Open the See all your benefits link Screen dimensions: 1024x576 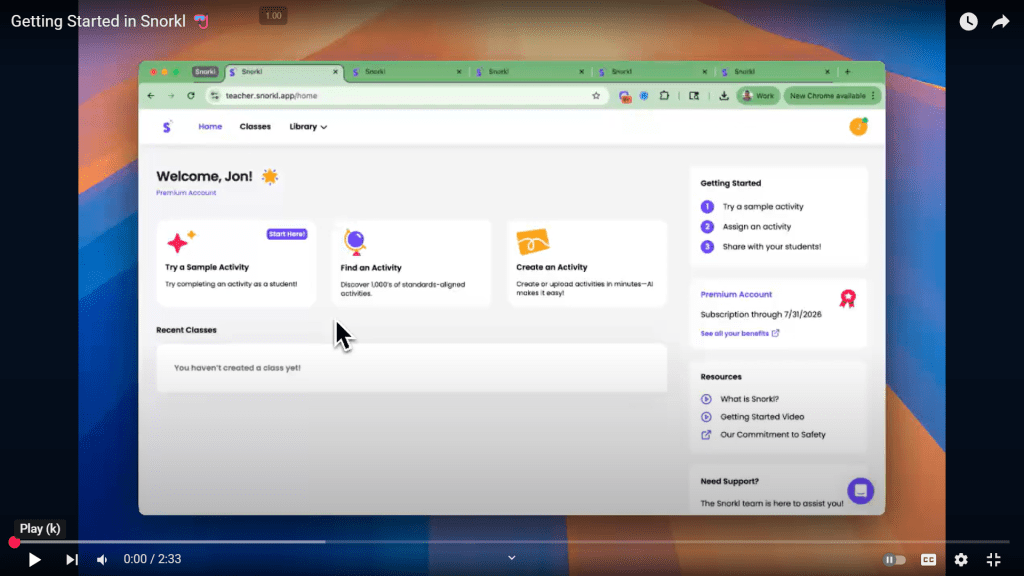(x=739, y=333)
